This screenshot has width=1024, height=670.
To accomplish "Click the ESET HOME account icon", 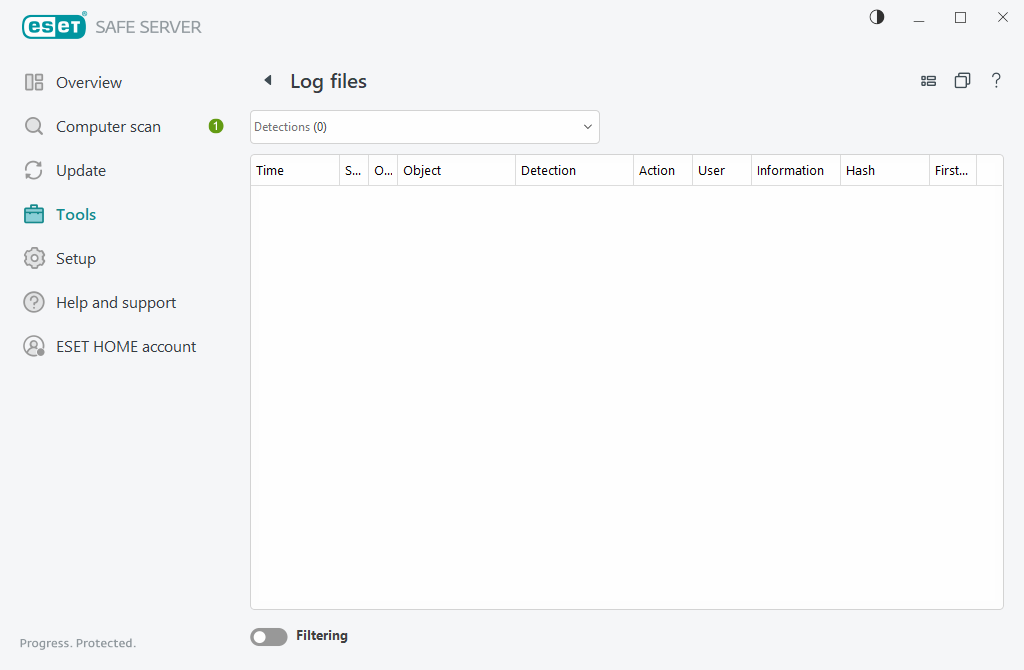I will click(x=33, y=346).
